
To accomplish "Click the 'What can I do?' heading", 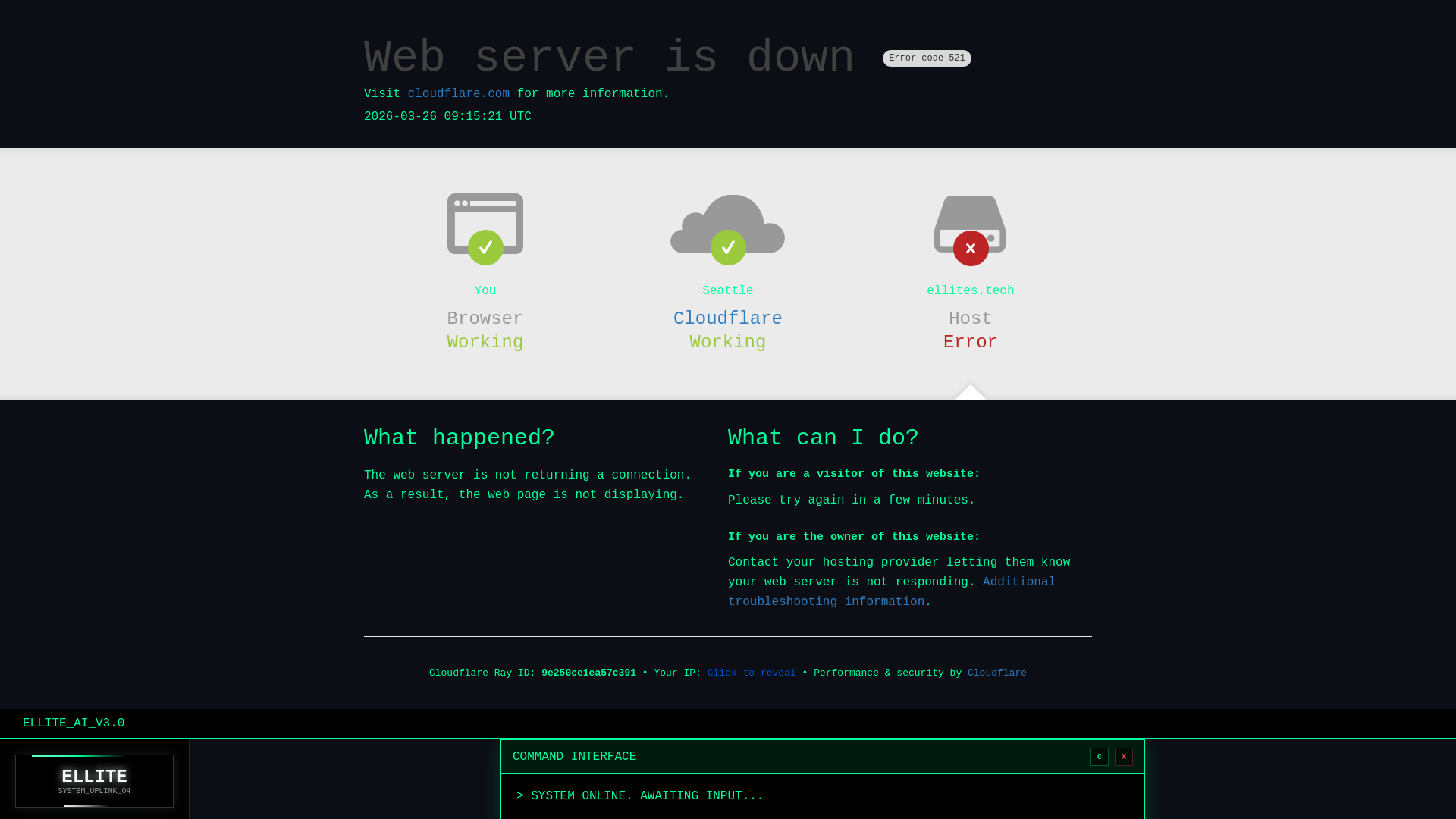I will 824,438.
